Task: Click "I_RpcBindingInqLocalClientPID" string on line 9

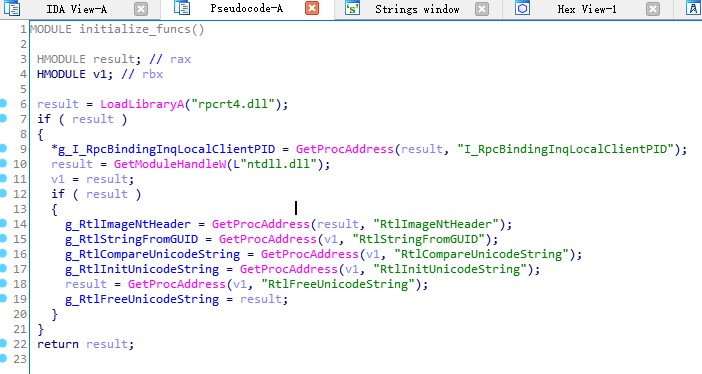Action: tap(566, 149)
